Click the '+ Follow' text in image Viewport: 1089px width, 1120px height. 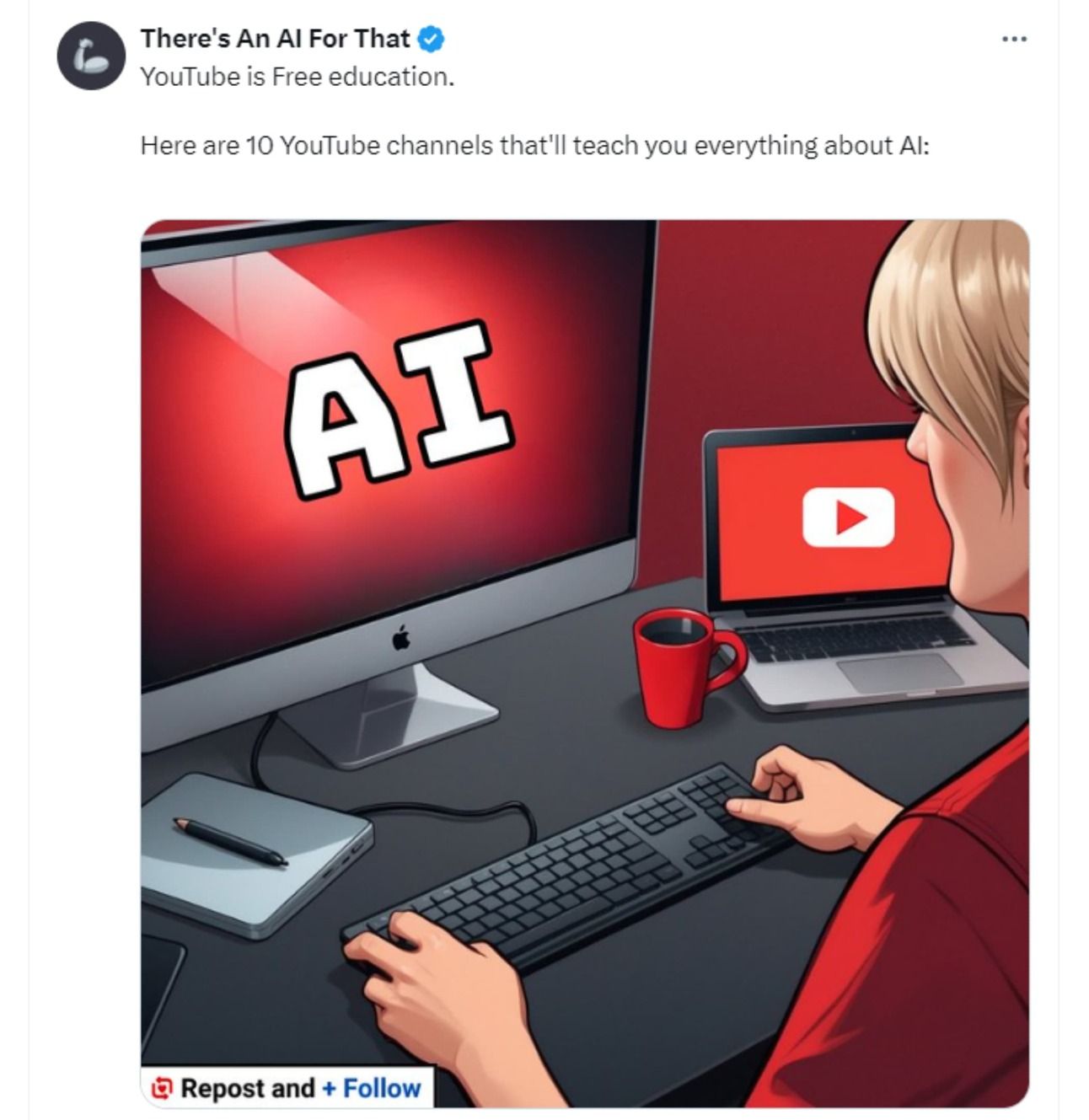[x=371, y=1089]
